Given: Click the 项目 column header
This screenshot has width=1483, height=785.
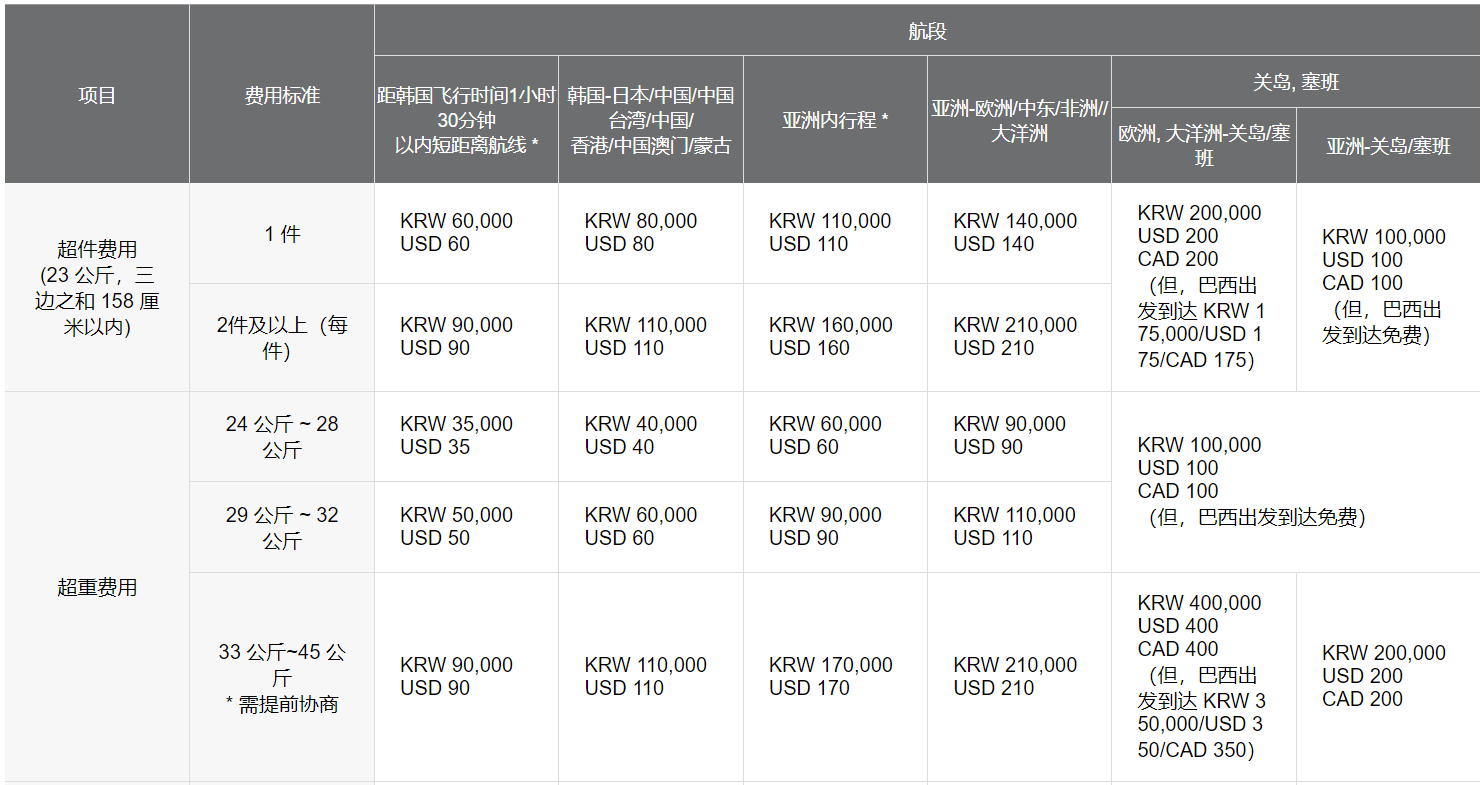Looking at the screenshot, I should tap(97, 95).
